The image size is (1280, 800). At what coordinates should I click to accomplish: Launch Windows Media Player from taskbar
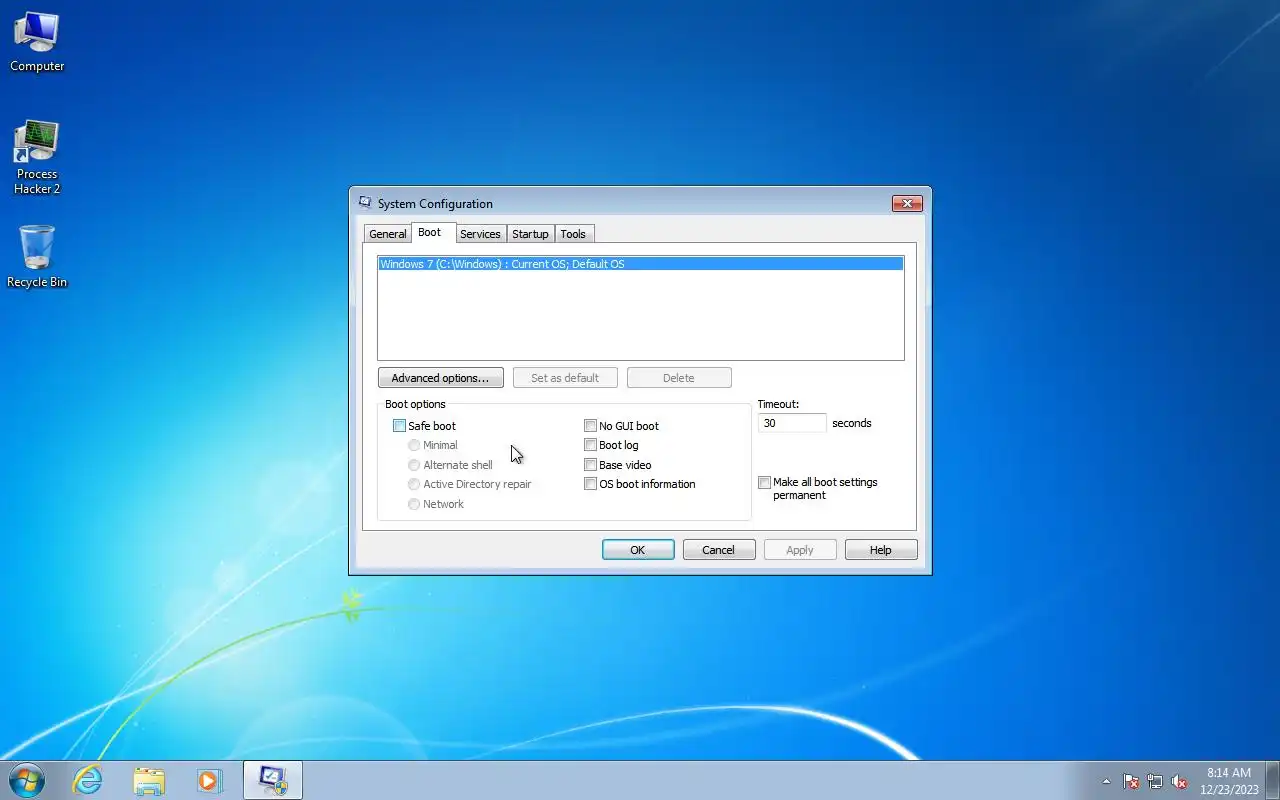coord(210,780)
